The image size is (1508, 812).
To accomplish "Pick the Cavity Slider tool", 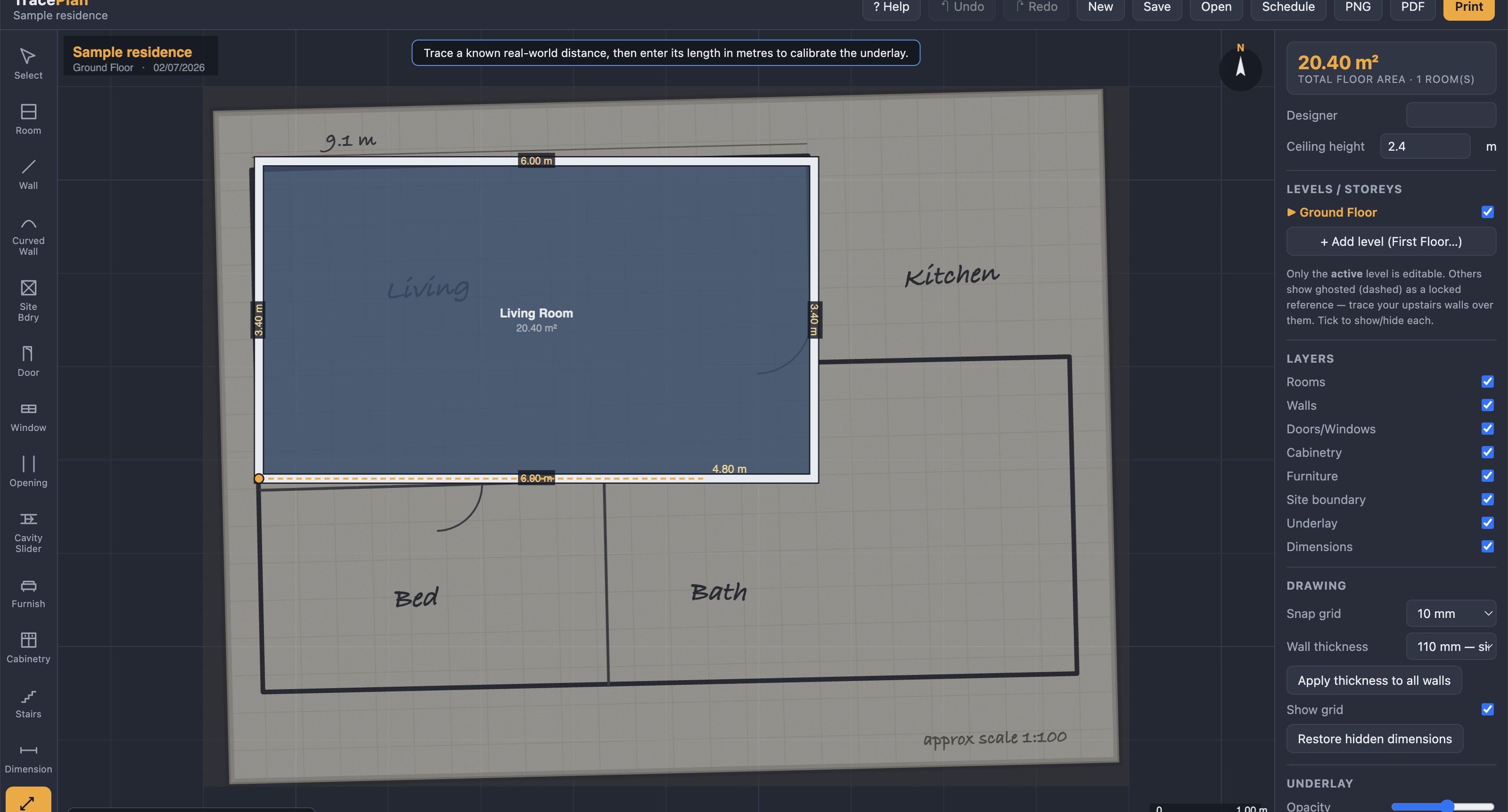I will (28, 532).
